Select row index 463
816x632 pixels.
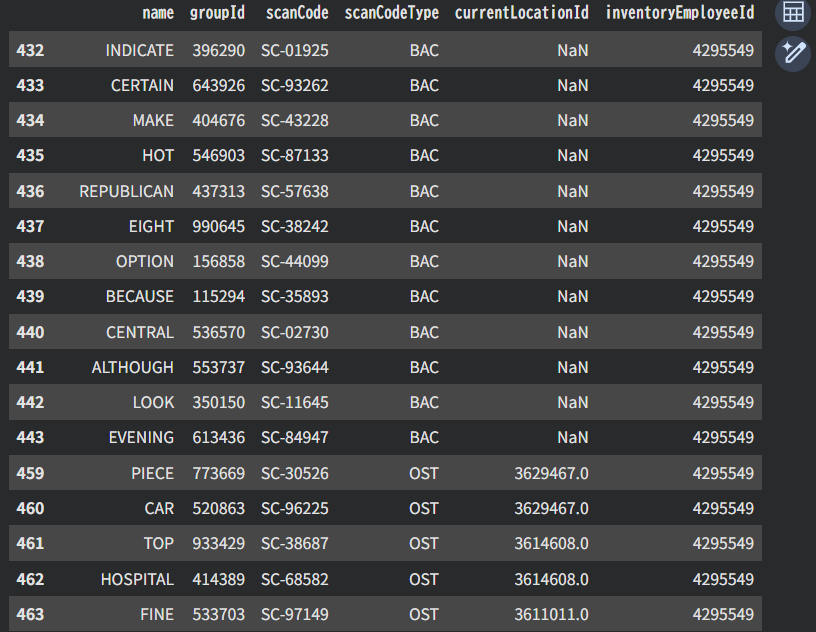tap(30, 614)
